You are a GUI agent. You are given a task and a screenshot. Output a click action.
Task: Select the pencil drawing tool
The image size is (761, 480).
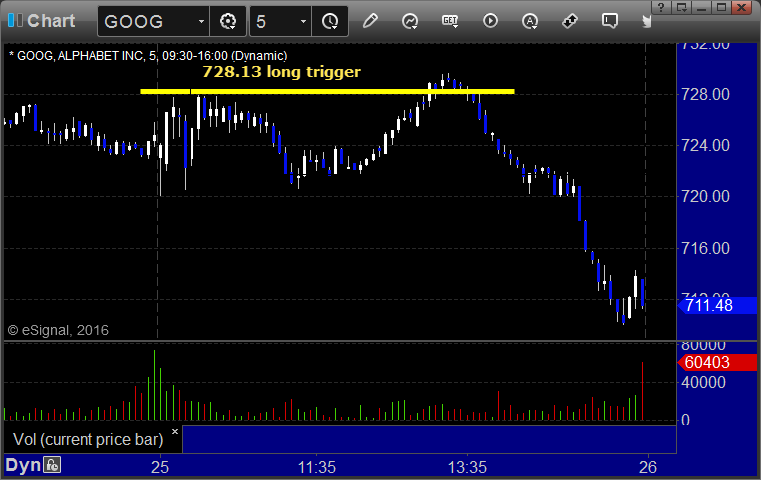click(370, 21)
